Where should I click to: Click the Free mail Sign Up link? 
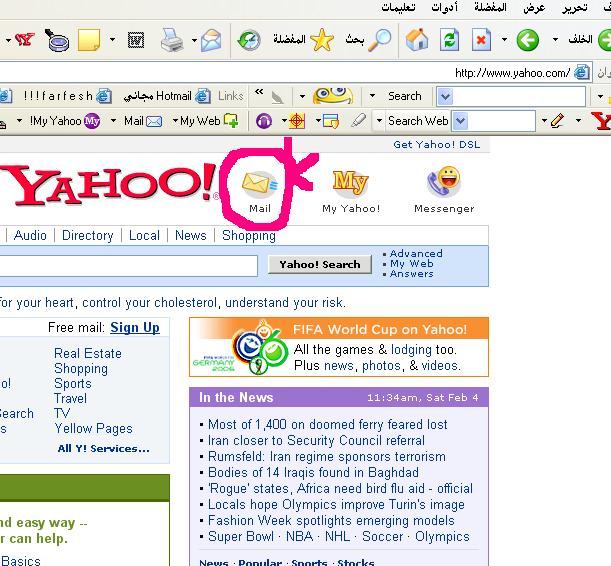point(135,328)
